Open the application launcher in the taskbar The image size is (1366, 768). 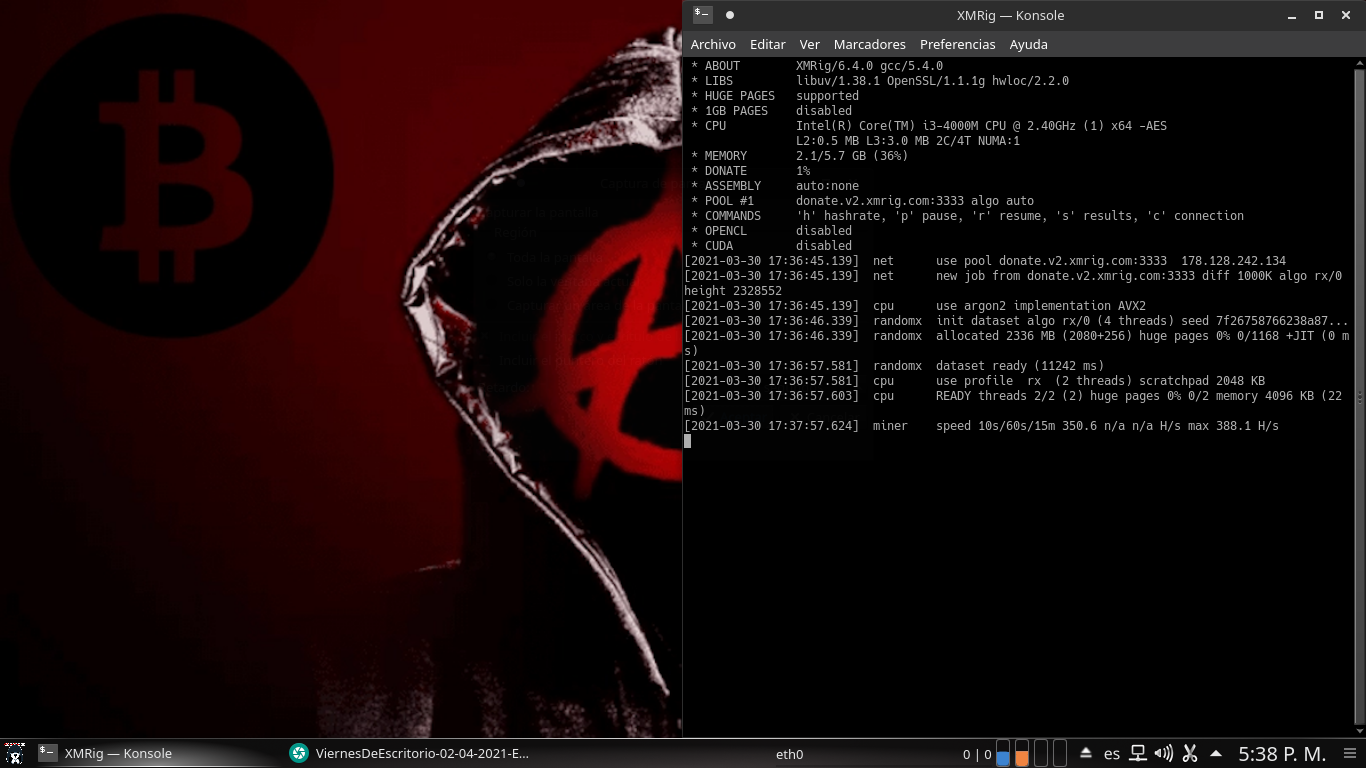pyautogui.click(x=14, y=754)
